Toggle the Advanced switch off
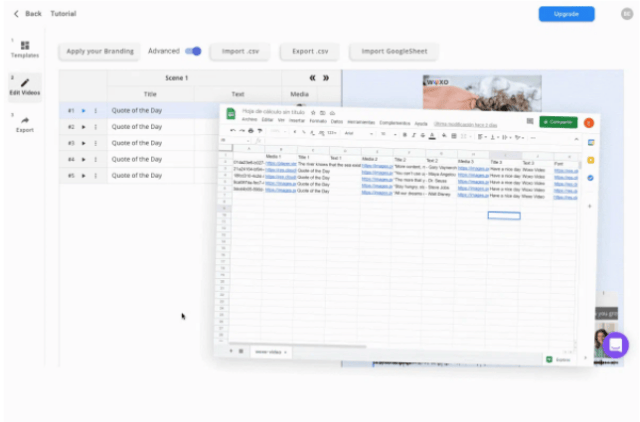The width and height of the screenshot is (640, 422). (x=193, y=51)
